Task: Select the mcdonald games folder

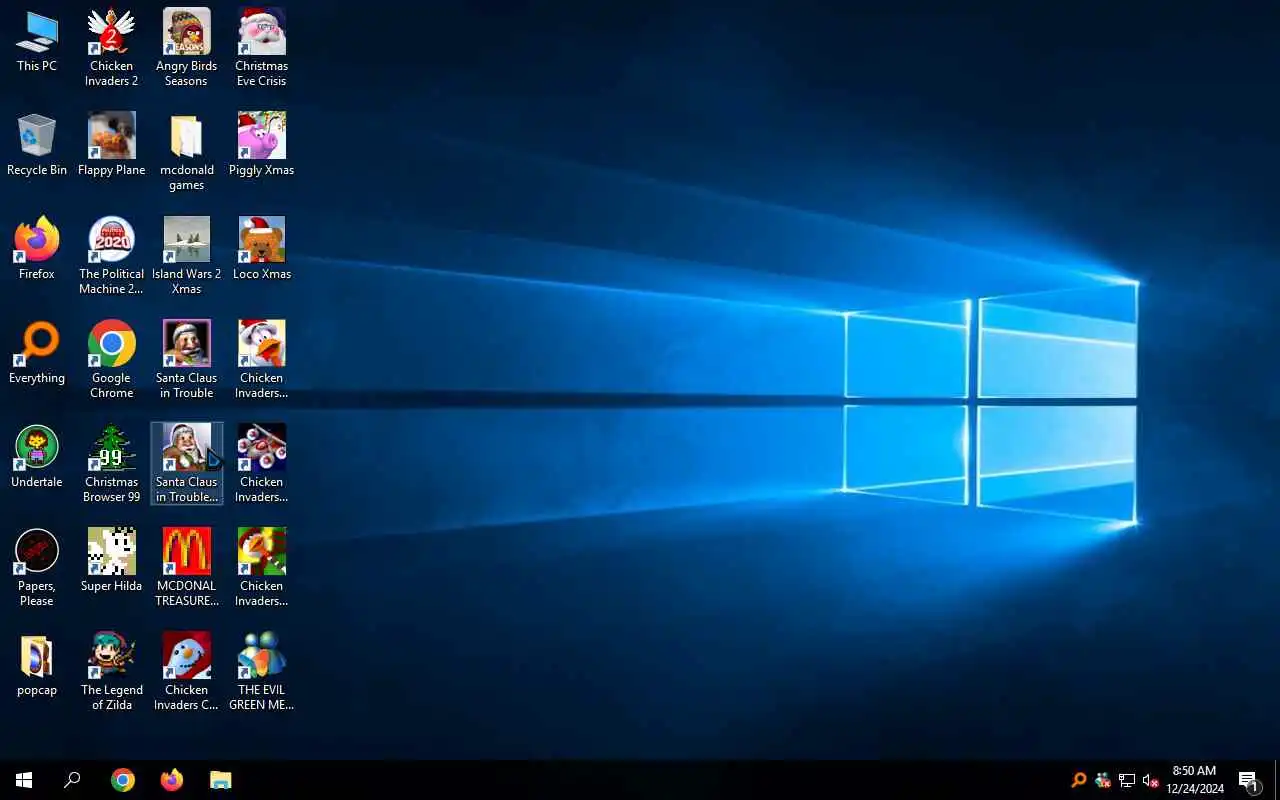Action: point(186,151)
